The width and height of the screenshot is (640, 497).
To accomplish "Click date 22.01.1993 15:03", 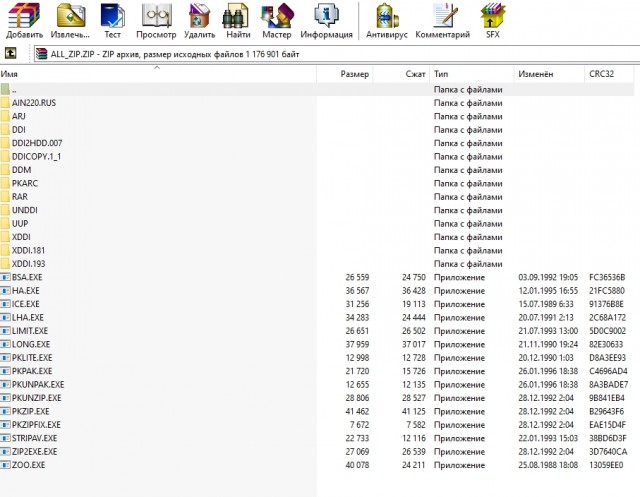I will pyautogui.click(x=548, y=438).
